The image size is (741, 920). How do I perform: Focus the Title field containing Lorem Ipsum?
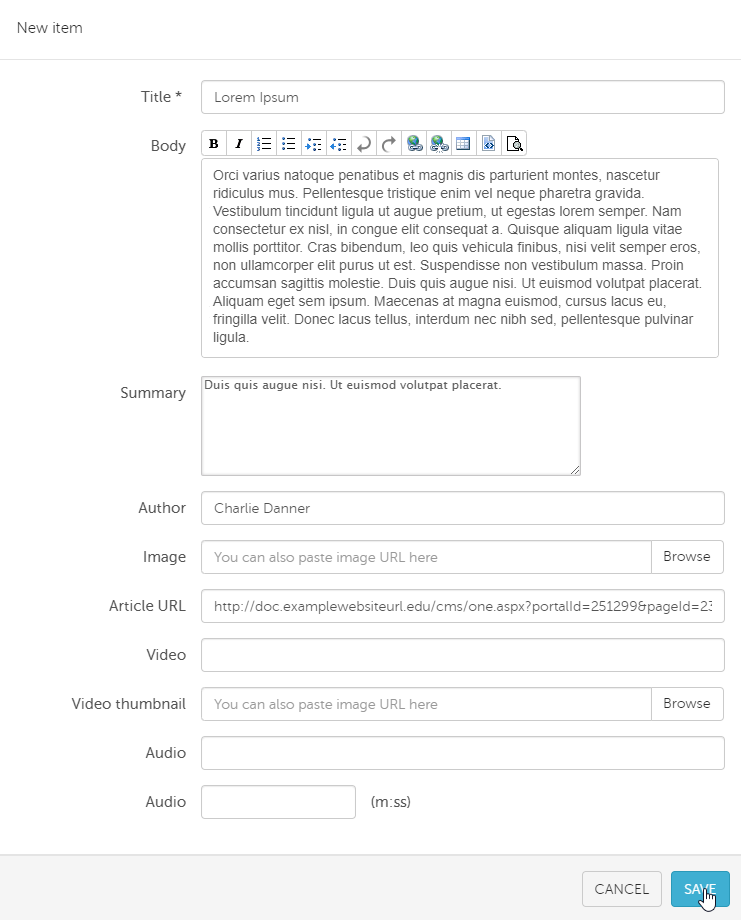pos(463,97)
